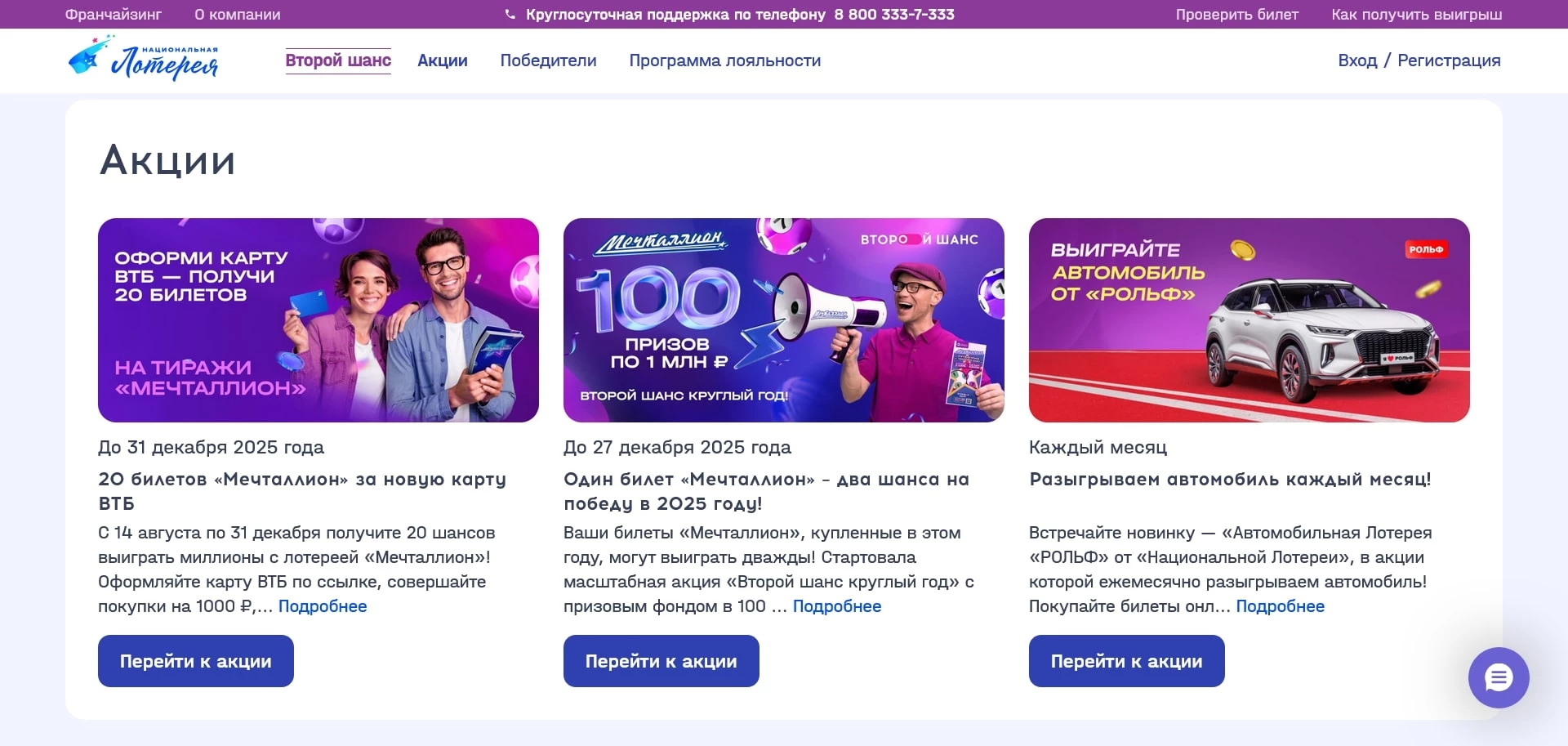This screenshot has width=1568, height=746.
Task: Click Подробнее in the Второй шанс promo
Action: pos(837,606)
